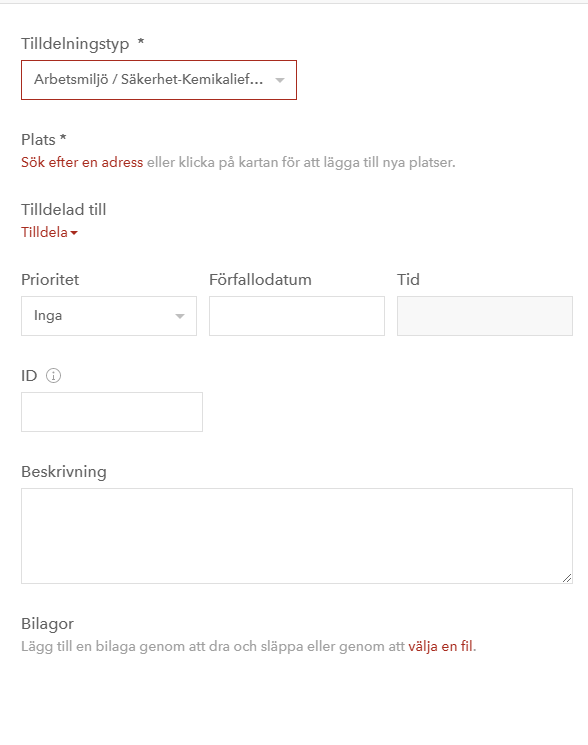Click the Tilldelningstyp dropdown arrow

point(280,80)
